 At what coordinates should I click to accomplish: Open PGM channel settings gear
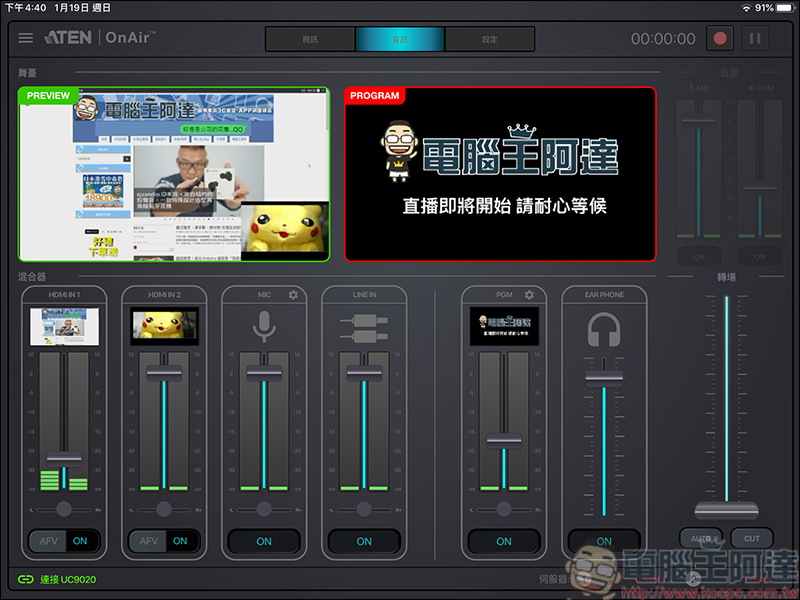[x=529, y=294]
